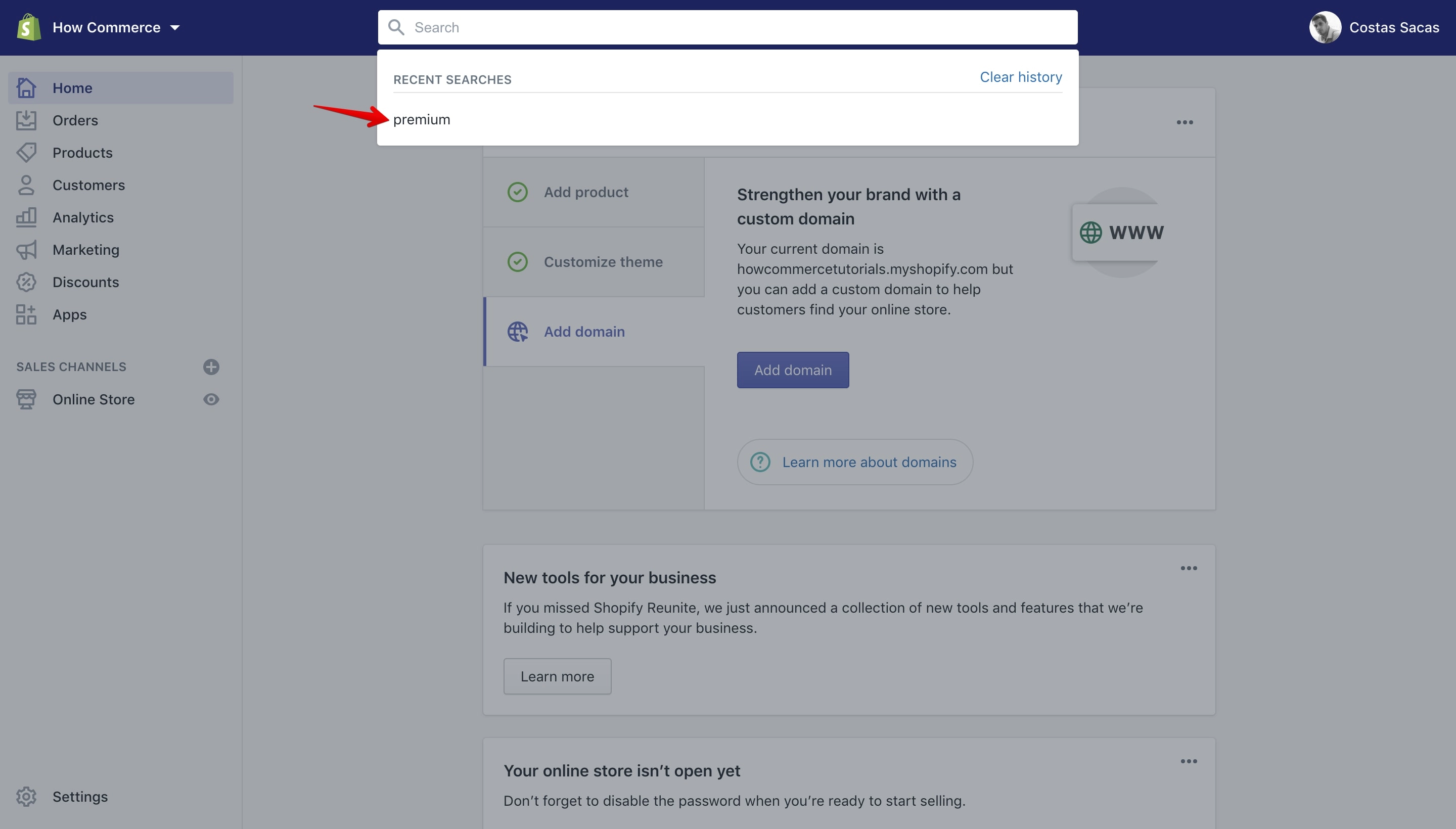Open New tools card ellipsis menu
Screen dimensions: 1456x829
1189,568
